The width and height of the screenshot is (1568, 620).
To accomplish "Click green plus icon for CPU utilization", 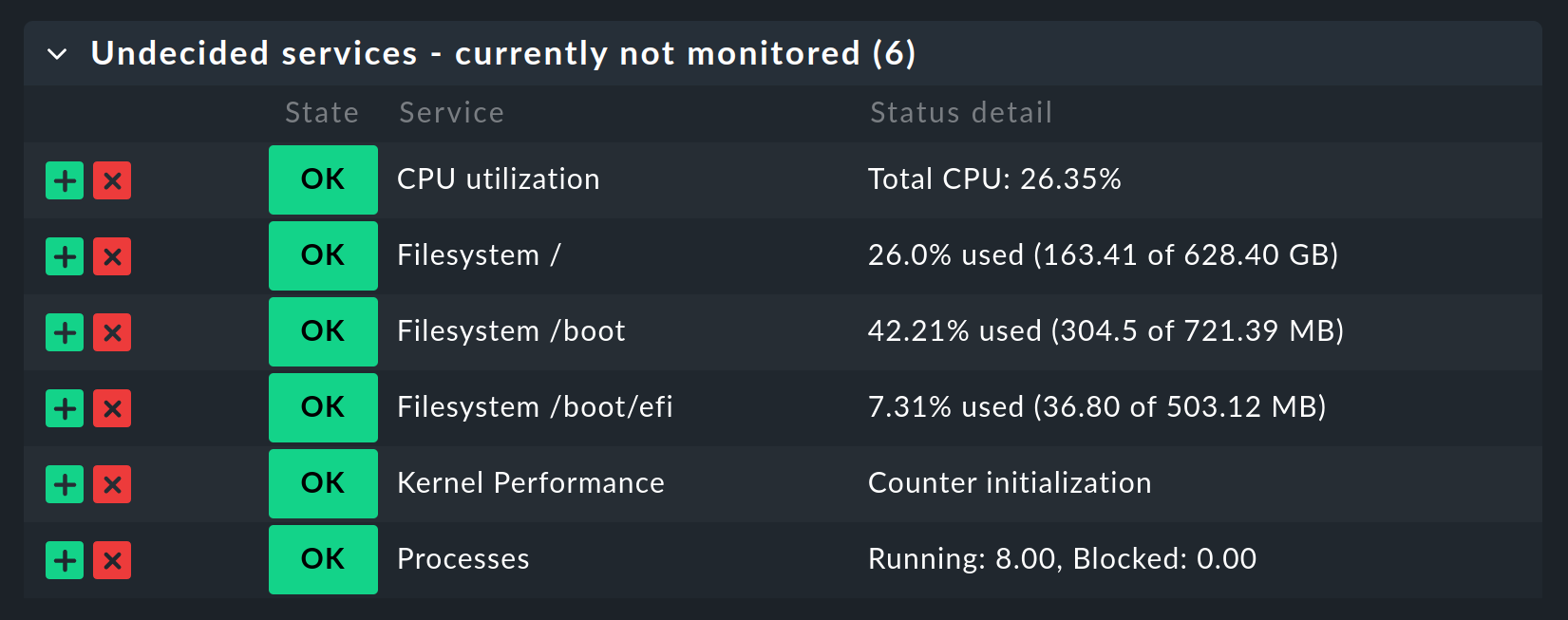I will [x=65, y=180].
